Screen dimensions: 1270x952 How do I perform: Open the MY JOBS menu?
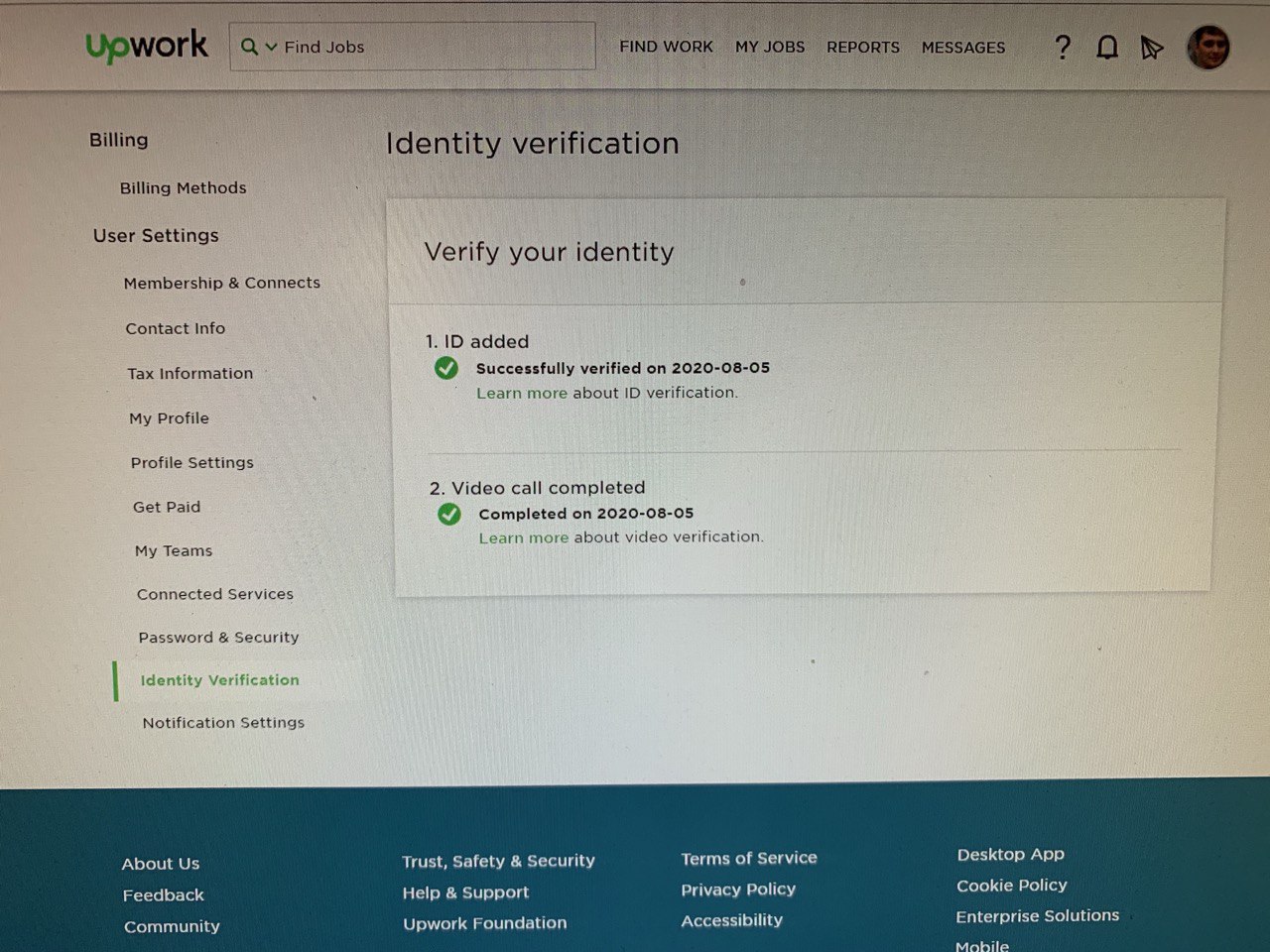tap(770, 47)
